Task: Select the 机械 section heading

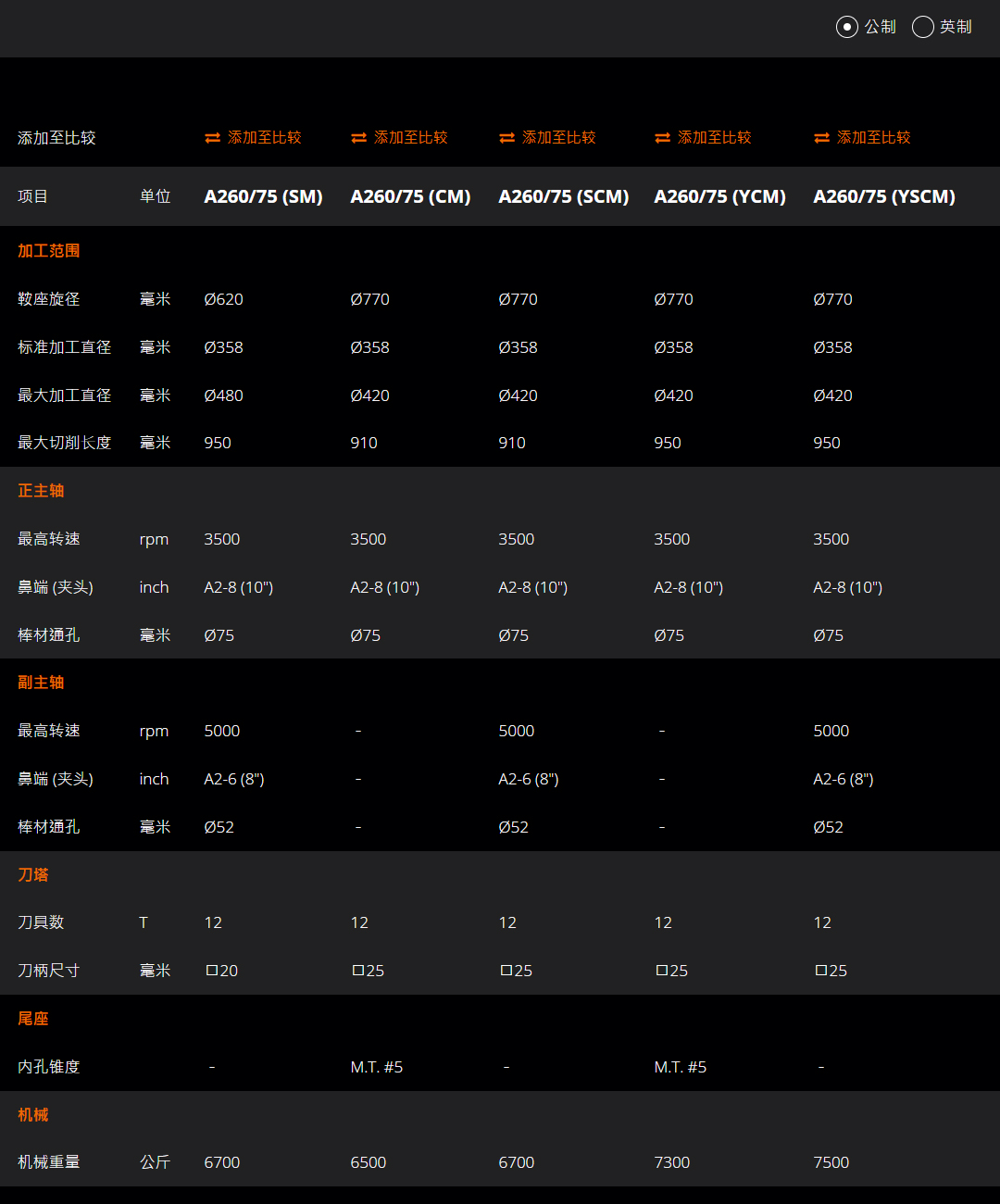Action: [x=32, y=1115]
